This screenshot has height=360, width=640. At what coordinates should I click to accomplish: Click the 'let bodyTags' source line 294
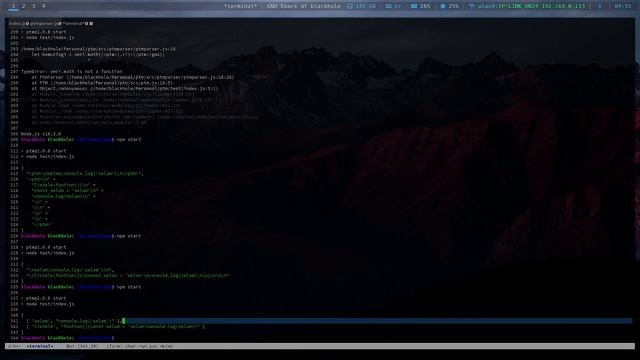tap(98, 54)
